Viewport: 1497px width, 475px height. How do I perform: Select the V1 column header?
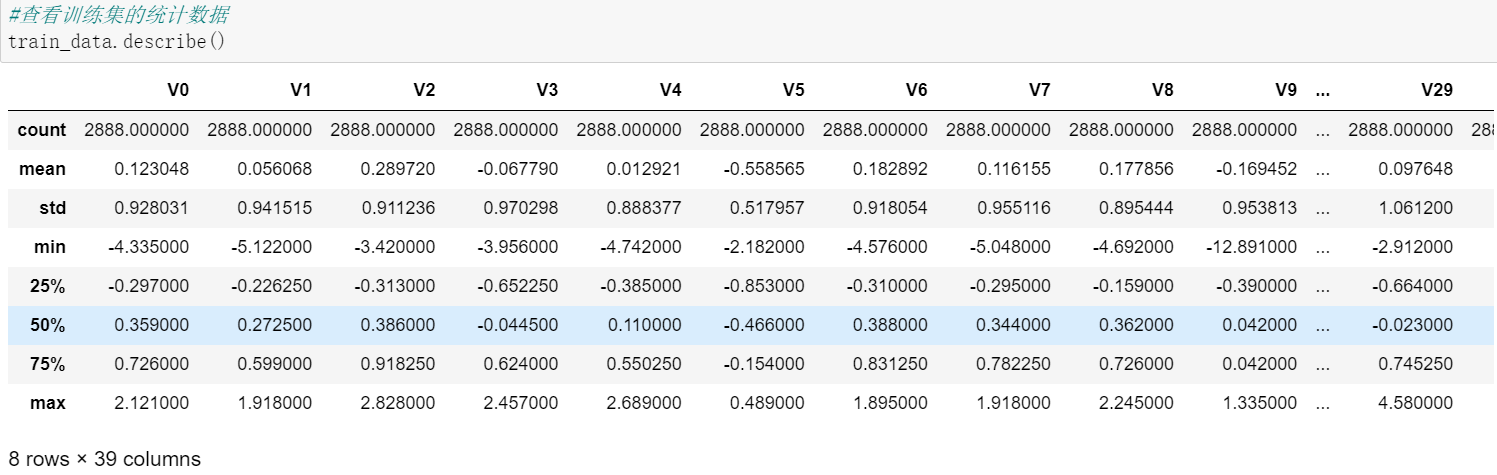click(x=301, y=90)
